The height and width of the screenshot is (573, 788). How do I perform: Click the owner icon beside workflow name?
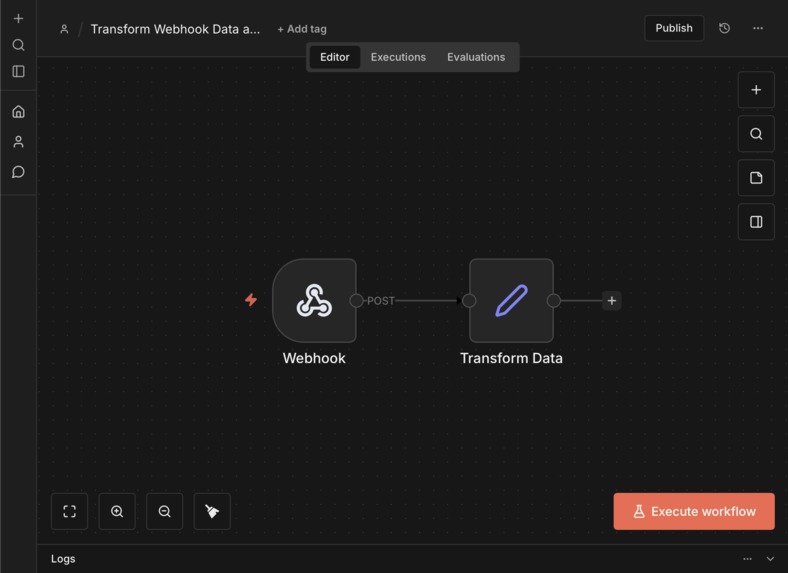coord(64,29)
